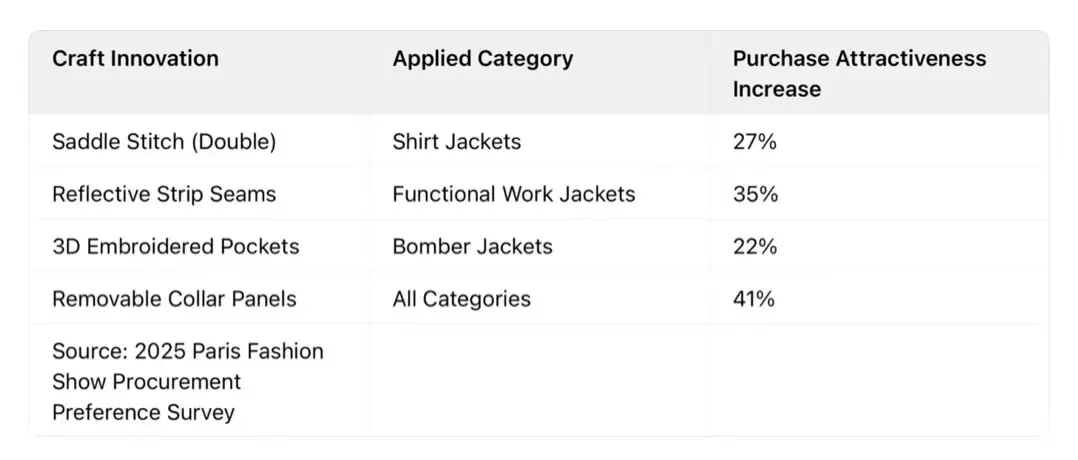Click the Functional Work Jackets cell

point(513,194)
